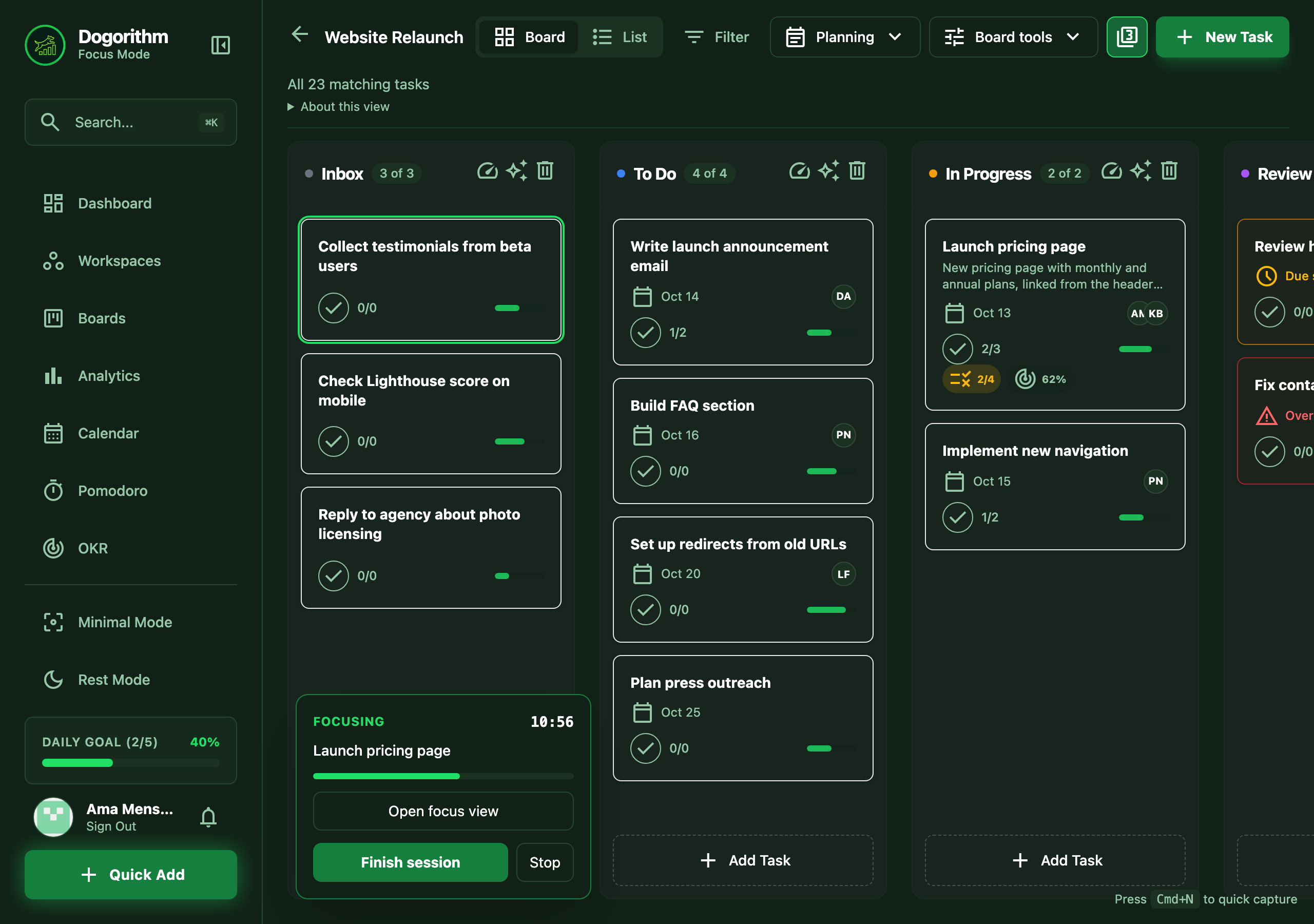1314x924 pixels.
Task: Click the Inbox column trash icon
Action: click(x=545, y=170)
